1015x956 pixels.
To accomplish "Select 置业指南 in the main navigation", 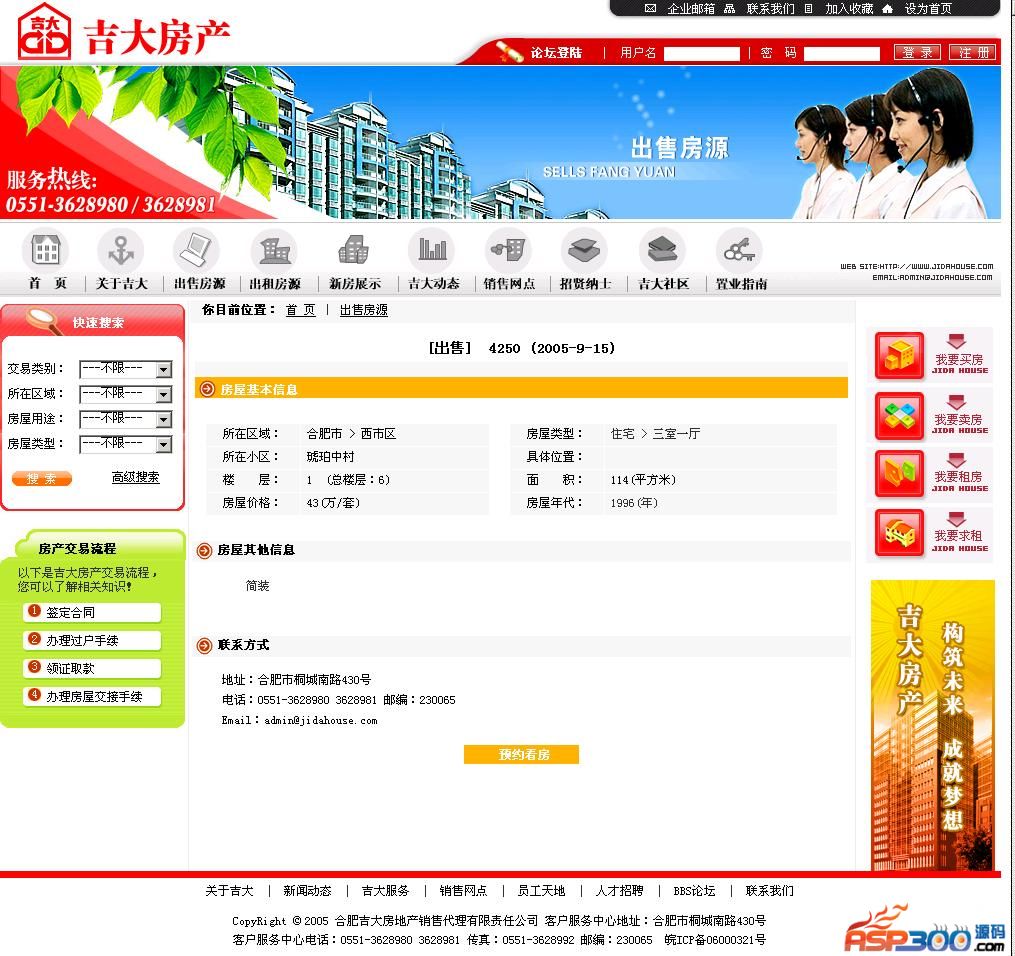I will pyautogui.click(x=741, y=283).
